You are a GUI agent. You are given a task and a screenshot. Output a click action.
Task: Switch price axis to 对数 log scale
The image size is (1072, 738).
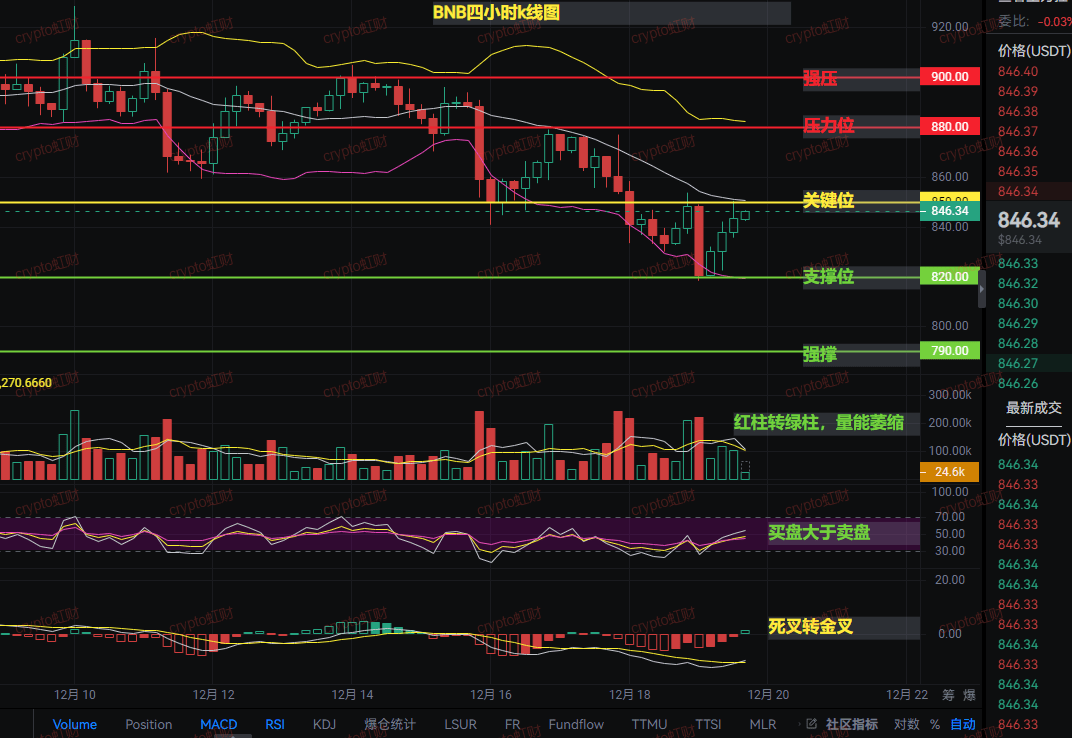click(x=907, y=724)
